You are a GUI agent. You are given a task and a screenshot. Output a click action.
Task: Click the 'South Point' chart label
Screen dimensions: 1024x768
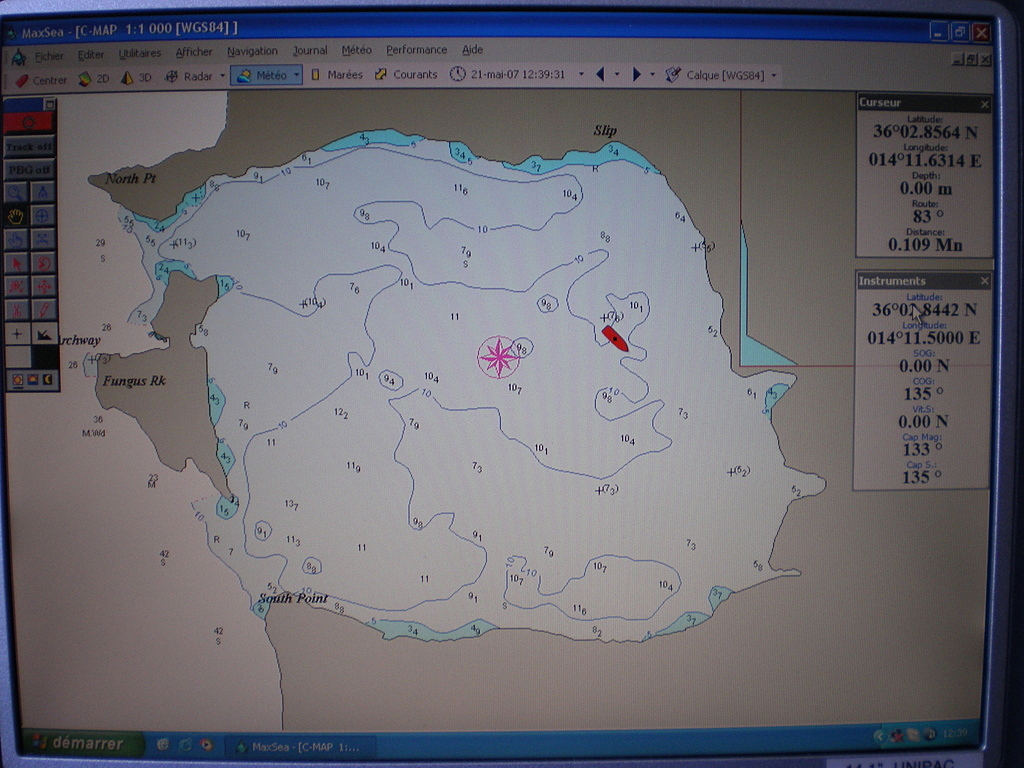click(293, 598)
